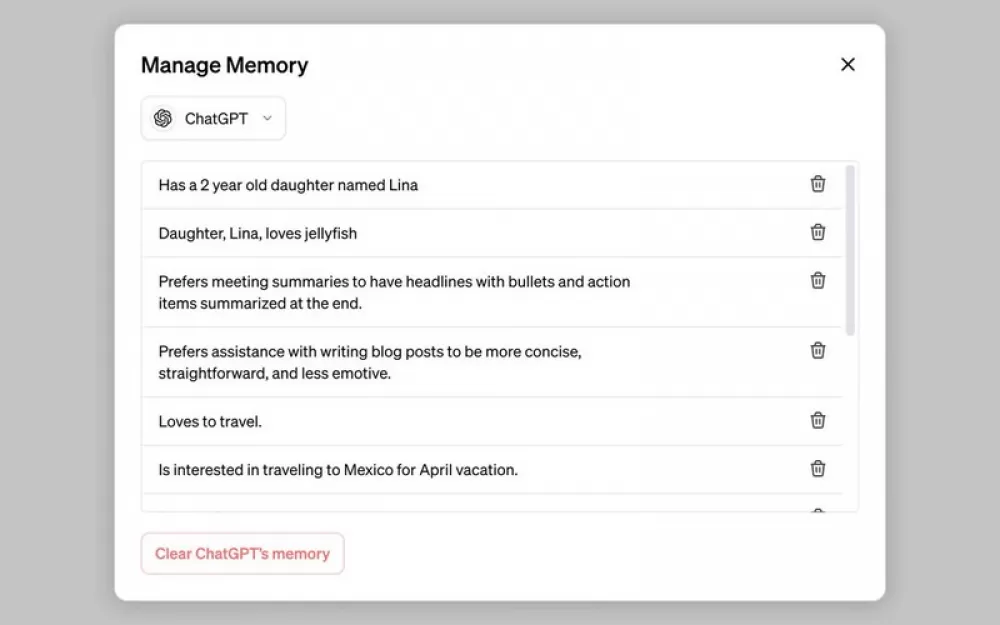Delete the blog posts preference memory
This screenshot has width=1000, height=625.
tap(818, 351)
